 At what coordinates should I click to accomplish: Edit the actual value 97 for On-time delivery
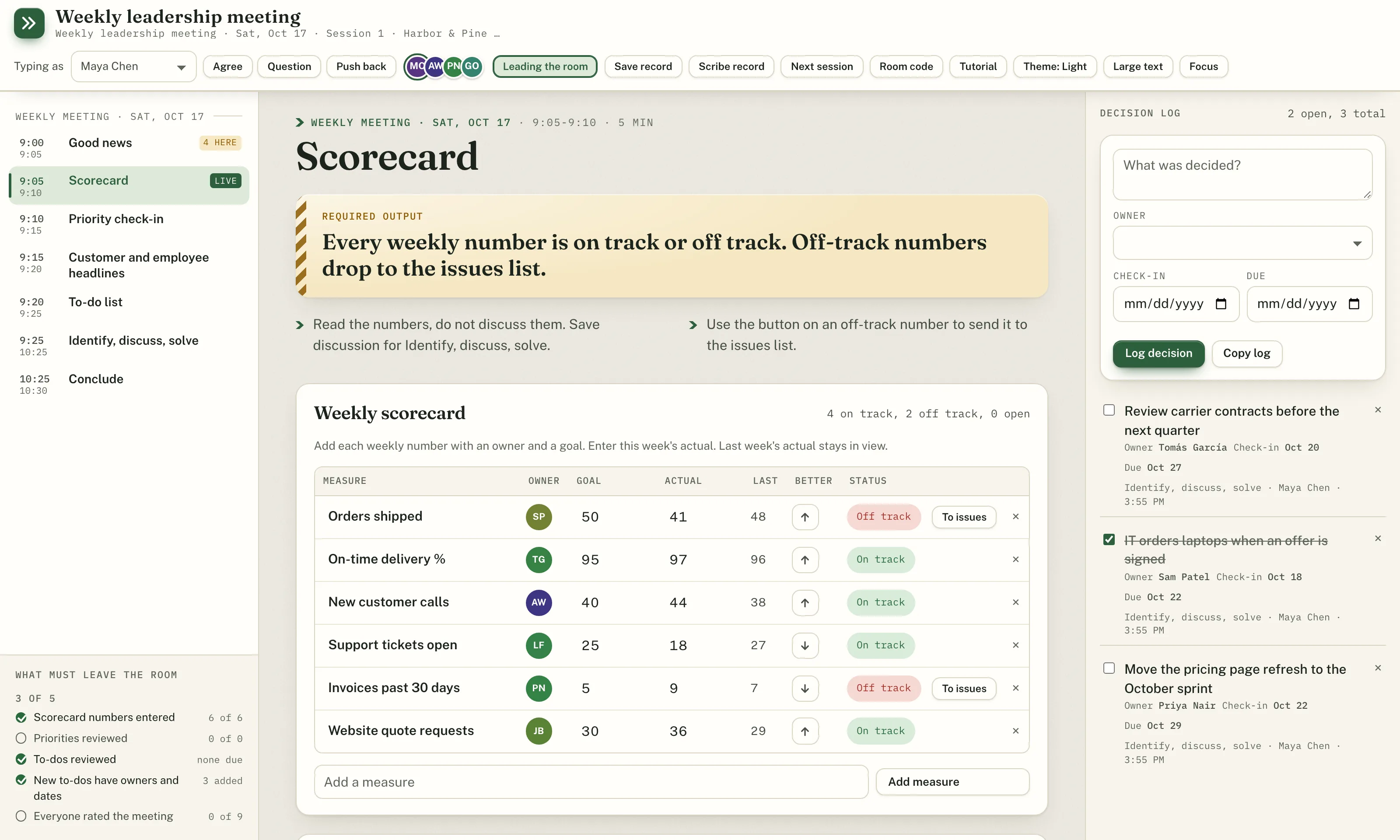coord(678,560)
